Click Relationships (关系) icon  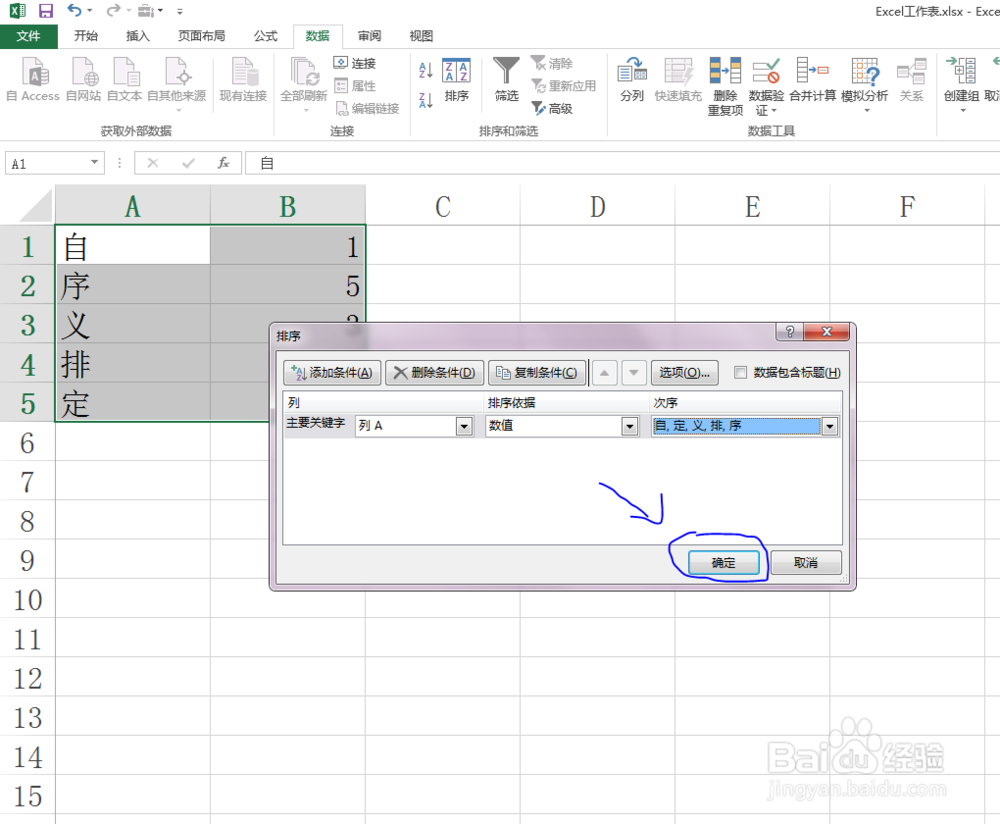pyautogui.click(x=911, y=80)
